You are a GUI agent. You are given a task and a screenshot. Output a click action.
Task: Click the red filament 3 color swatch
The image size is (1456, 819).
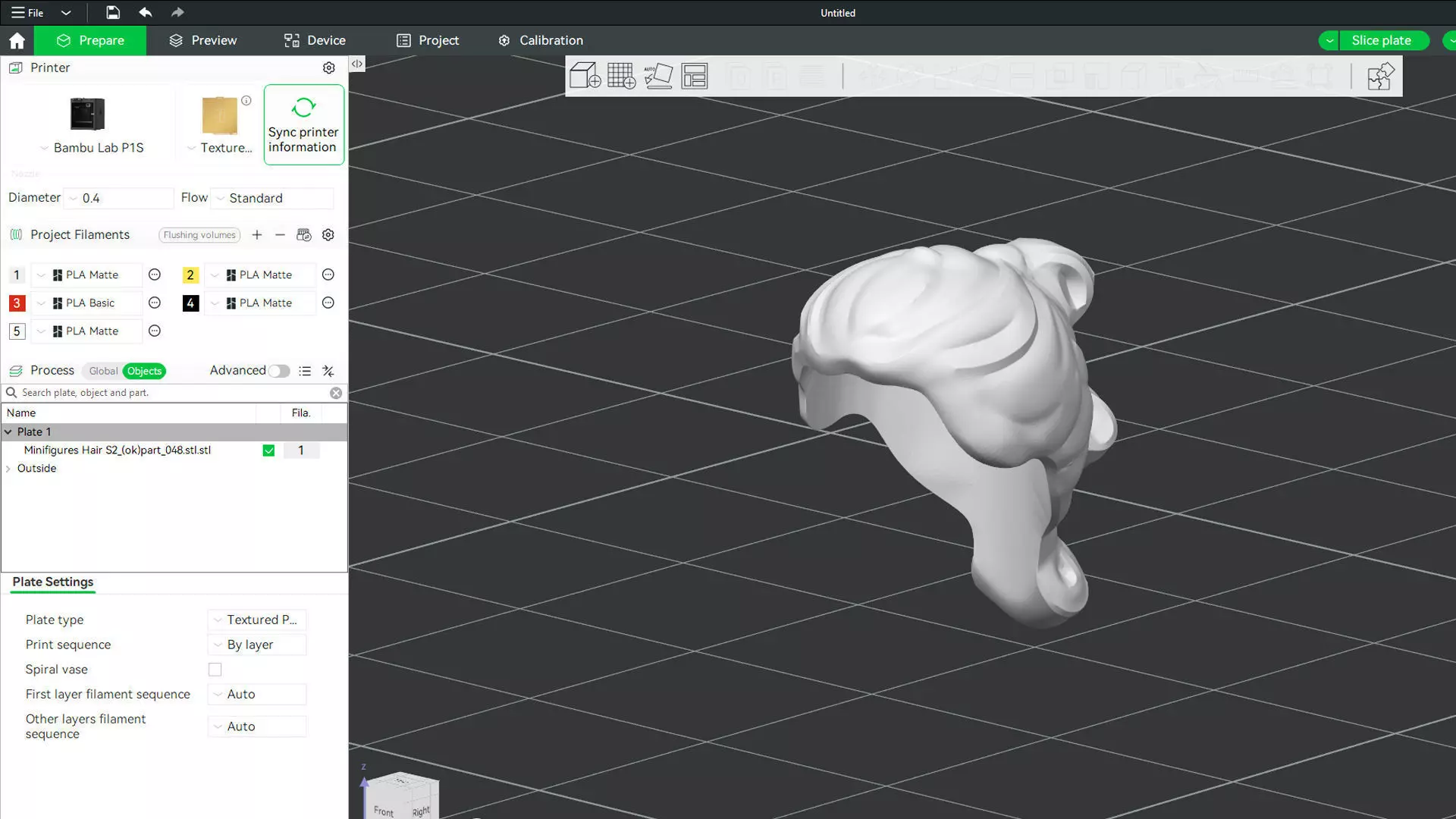pyautogui.click(x=17, y=303)
